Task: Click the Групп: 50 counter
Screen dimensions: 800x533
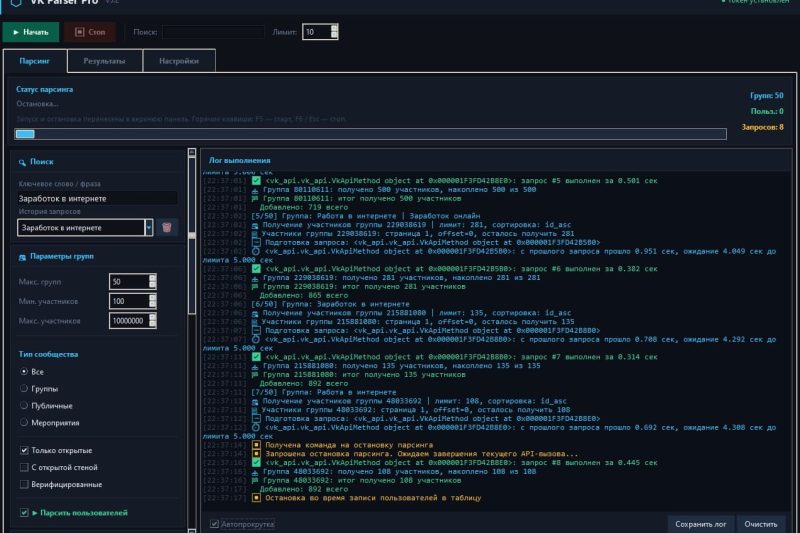Action: (766, 95)
